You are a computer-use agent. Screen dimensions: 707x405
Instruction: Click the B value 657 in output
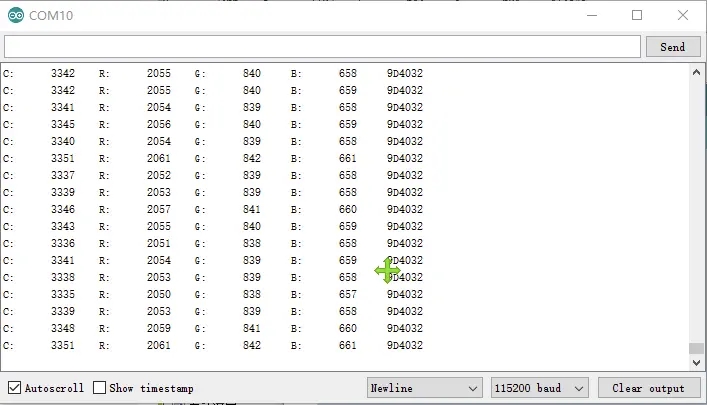click(x=347, y=294)
